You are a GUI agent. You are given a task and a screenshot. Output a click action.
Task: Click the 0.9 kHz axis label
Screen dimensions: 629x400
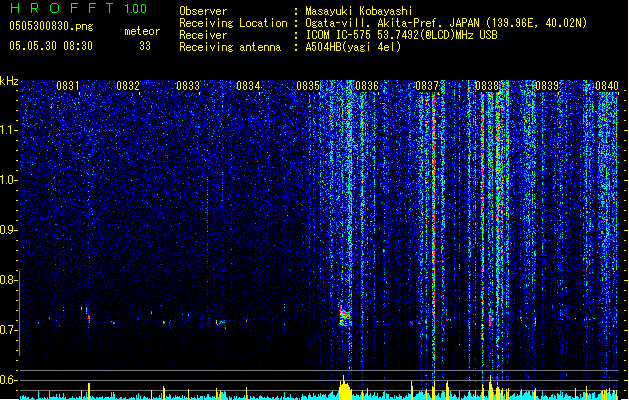coord(9,230)
